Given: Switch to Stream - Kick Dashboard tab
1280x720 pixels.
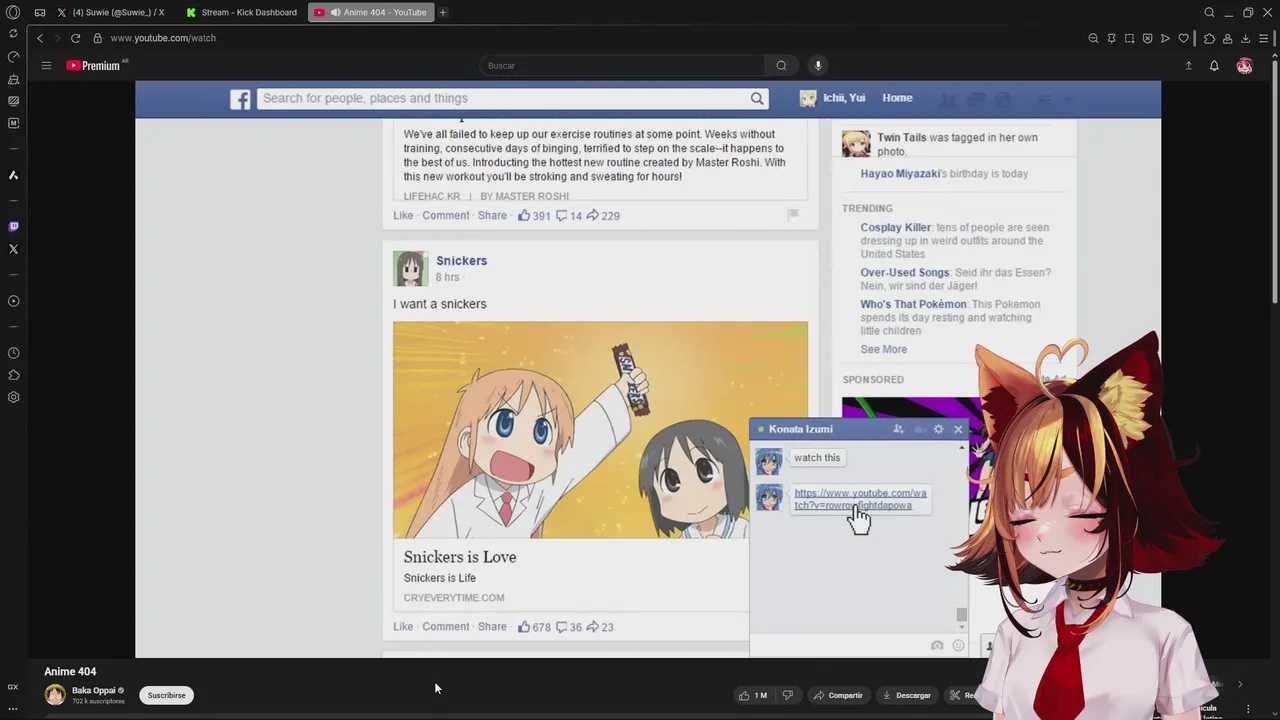Looking at the screenshot, I should (x=241, y=12).
